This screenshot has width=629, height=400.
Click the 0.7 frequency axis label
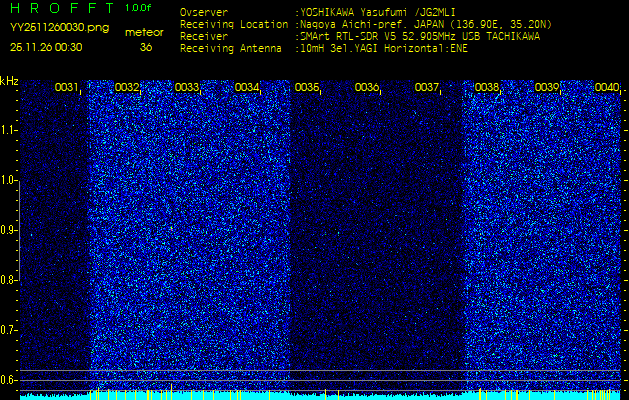click(9, 330)
